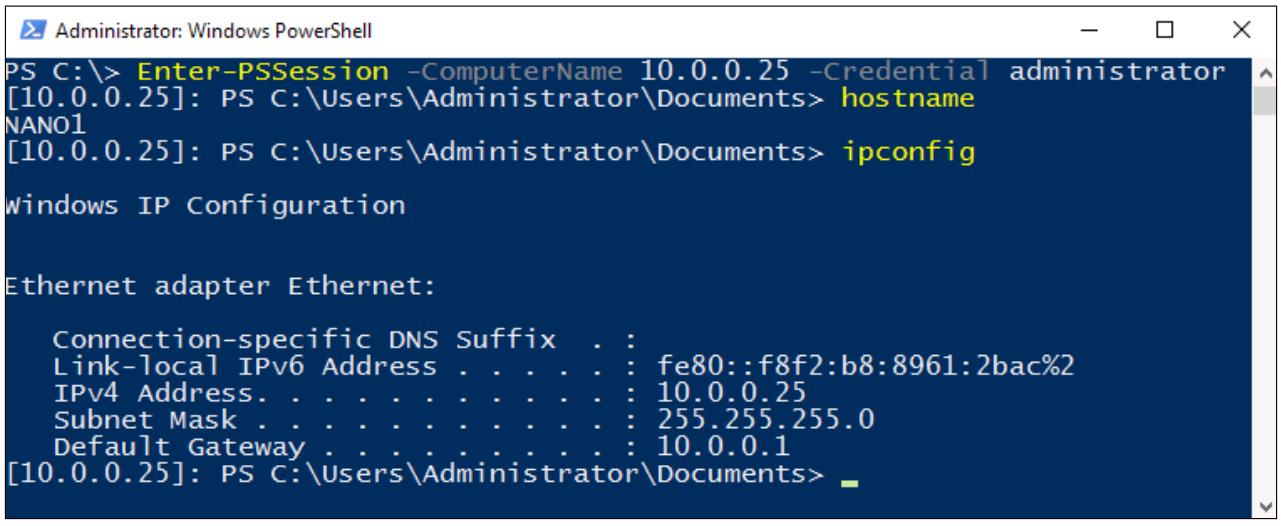Click the scrollbar up arrow
The height and width of the screenshot is (526, 1281).
(1263, 74)
